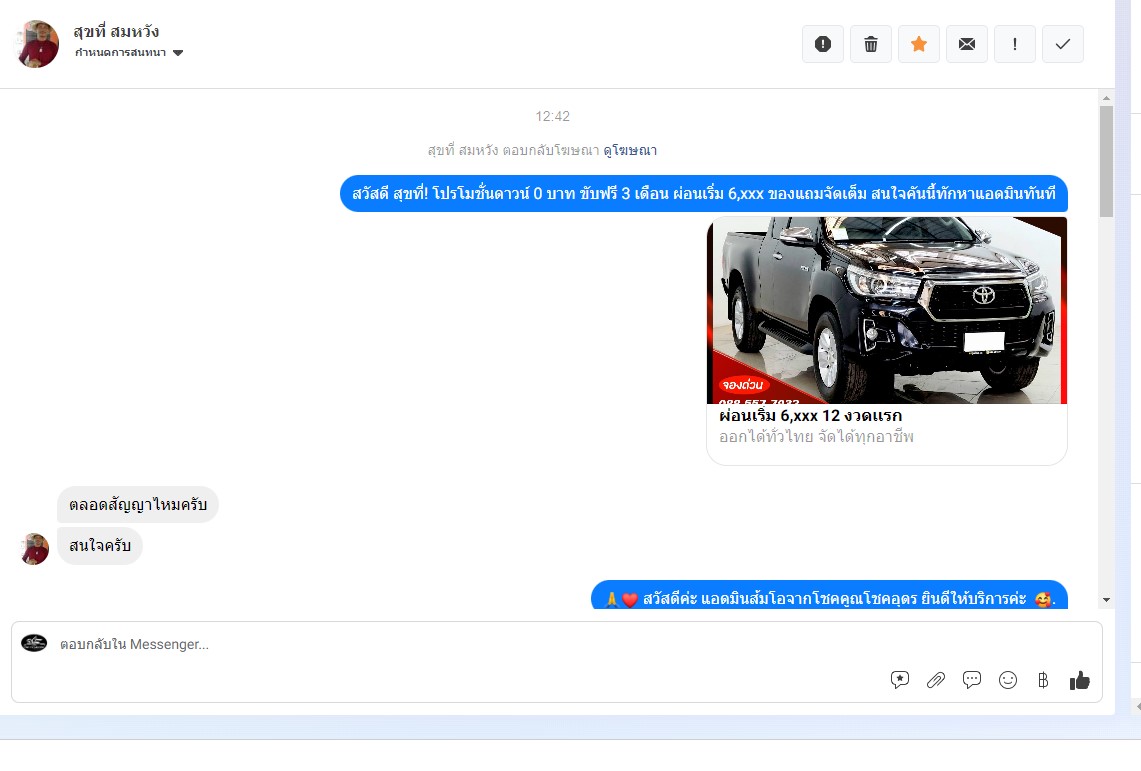Open saved replies star-bubble icon
1141x771 pixels.
click(900, 680)
